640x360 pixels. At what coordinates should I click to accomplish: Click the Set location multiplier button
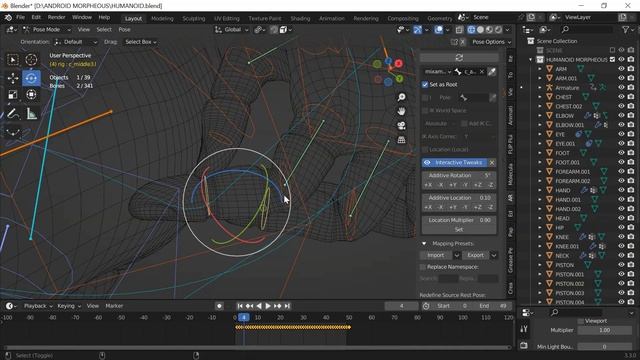(x=459, y=229)
